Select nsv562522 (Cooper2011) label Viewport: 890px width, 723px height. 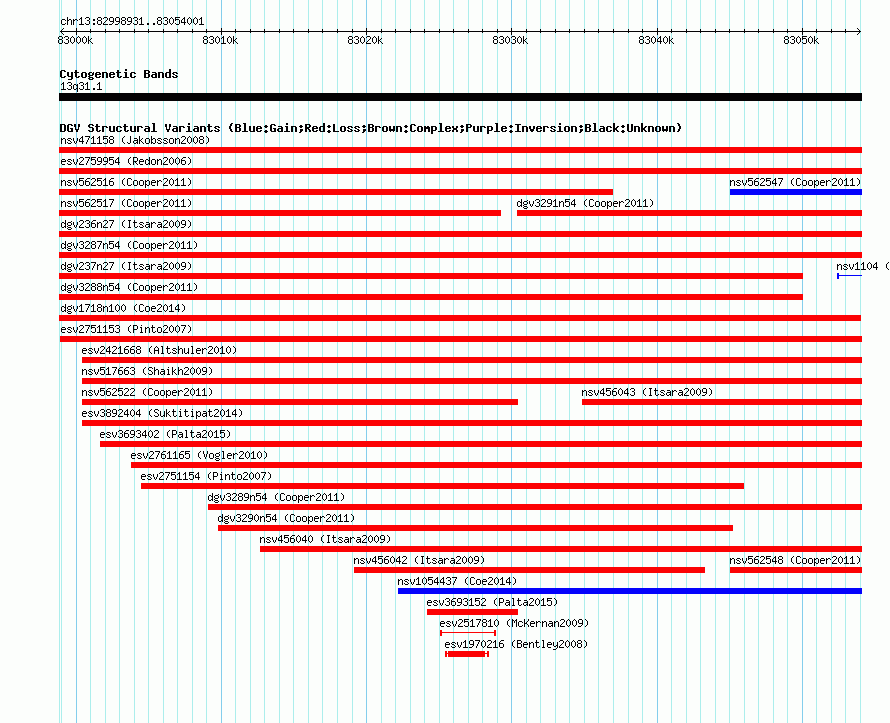click(147, 392)
